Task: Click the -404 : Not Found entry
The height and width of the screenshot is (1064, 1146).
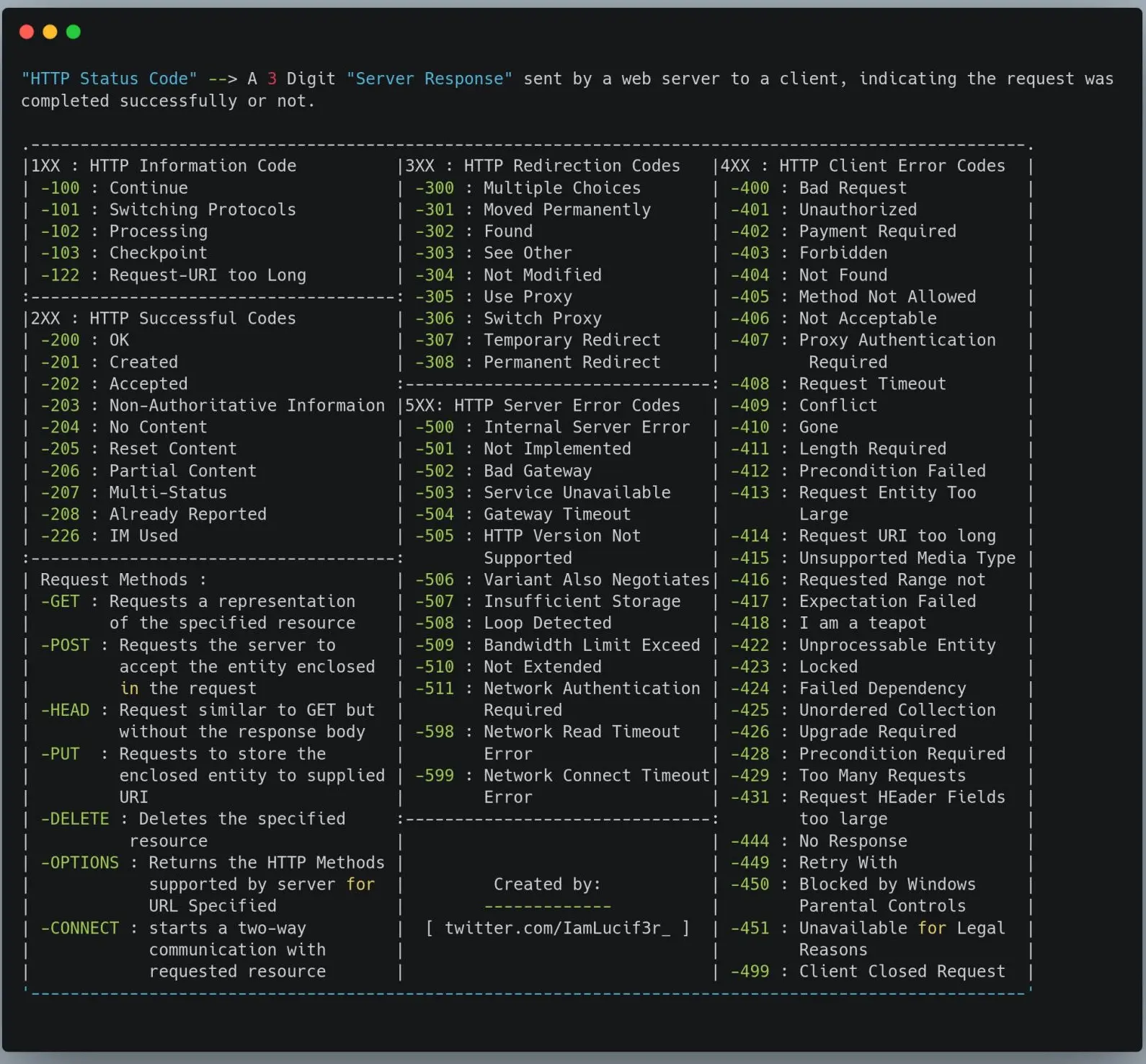Action: tap(809, 275)
